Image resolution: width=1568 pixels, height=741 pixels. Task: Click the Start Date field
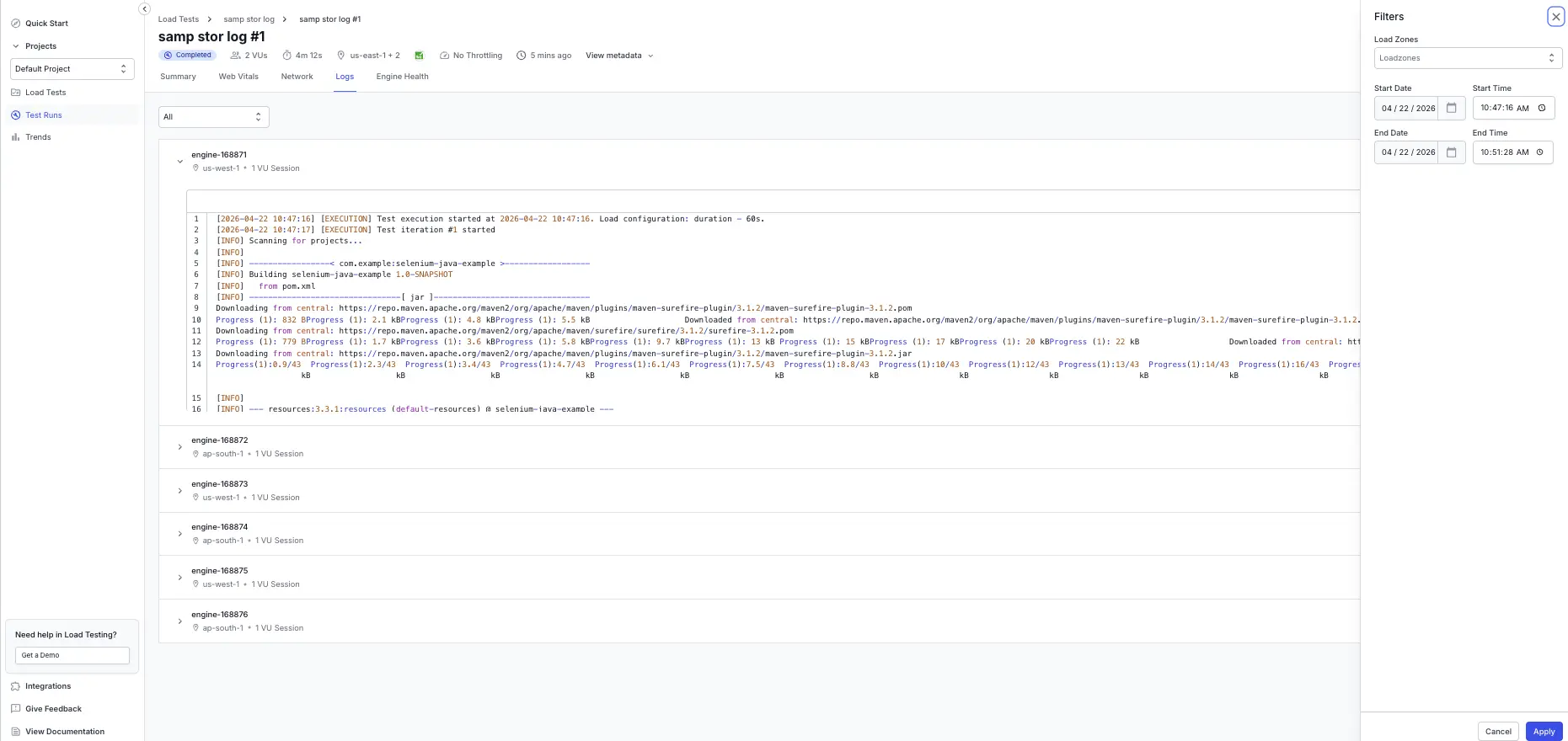(1408, 109)
